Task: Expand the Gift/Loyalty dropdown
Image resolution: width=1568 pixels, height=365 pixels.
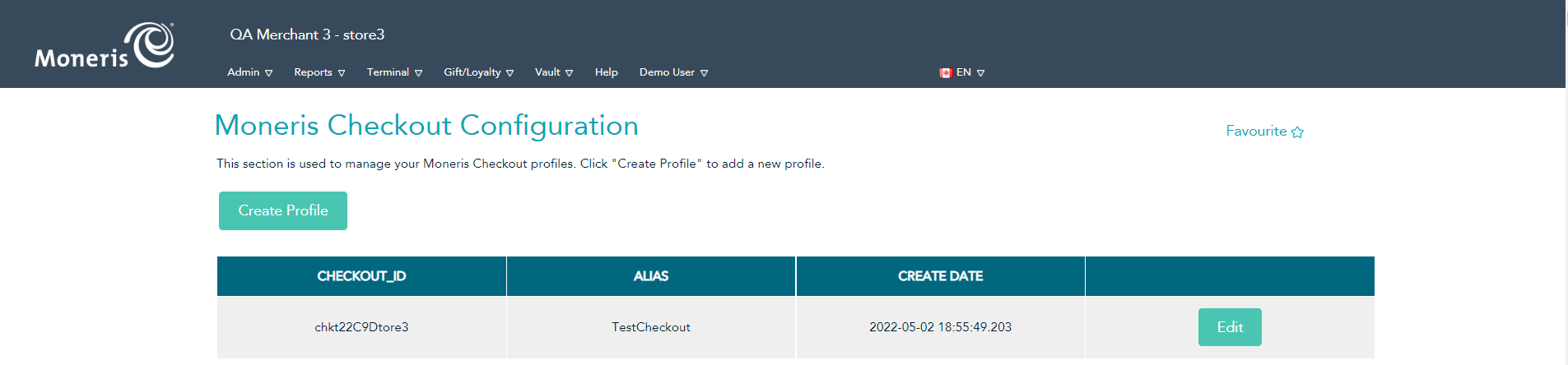Action: coord(478,72)
